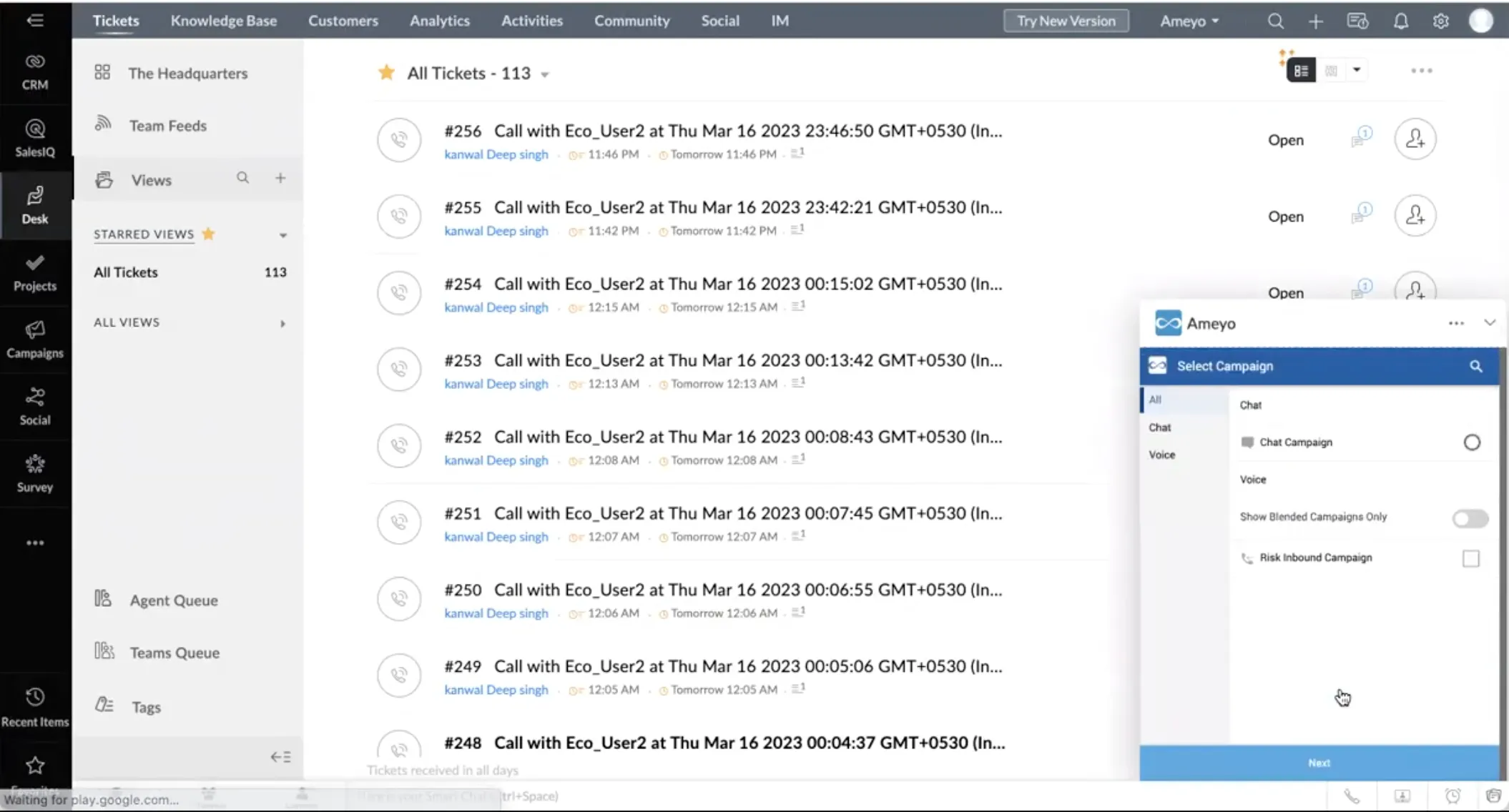Click Next in the Ameyo panel
1509x812 pixels.
tap(1319, 763)
